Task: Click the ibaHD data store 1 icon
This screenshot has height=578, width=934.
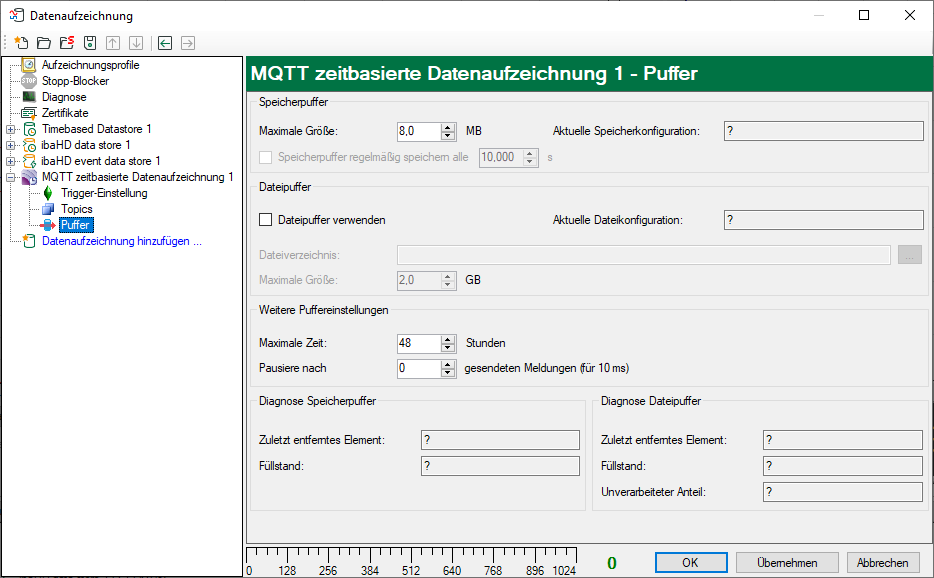Action: point(29,145)
